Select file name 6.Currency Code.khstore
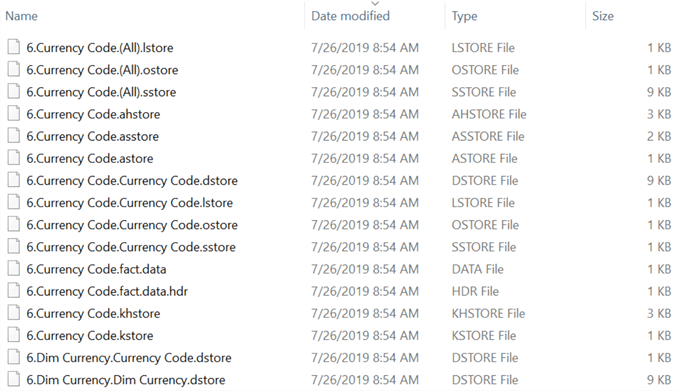Image resolution: width=679 pixels, height=391 pixels. [x=93, y=313]
